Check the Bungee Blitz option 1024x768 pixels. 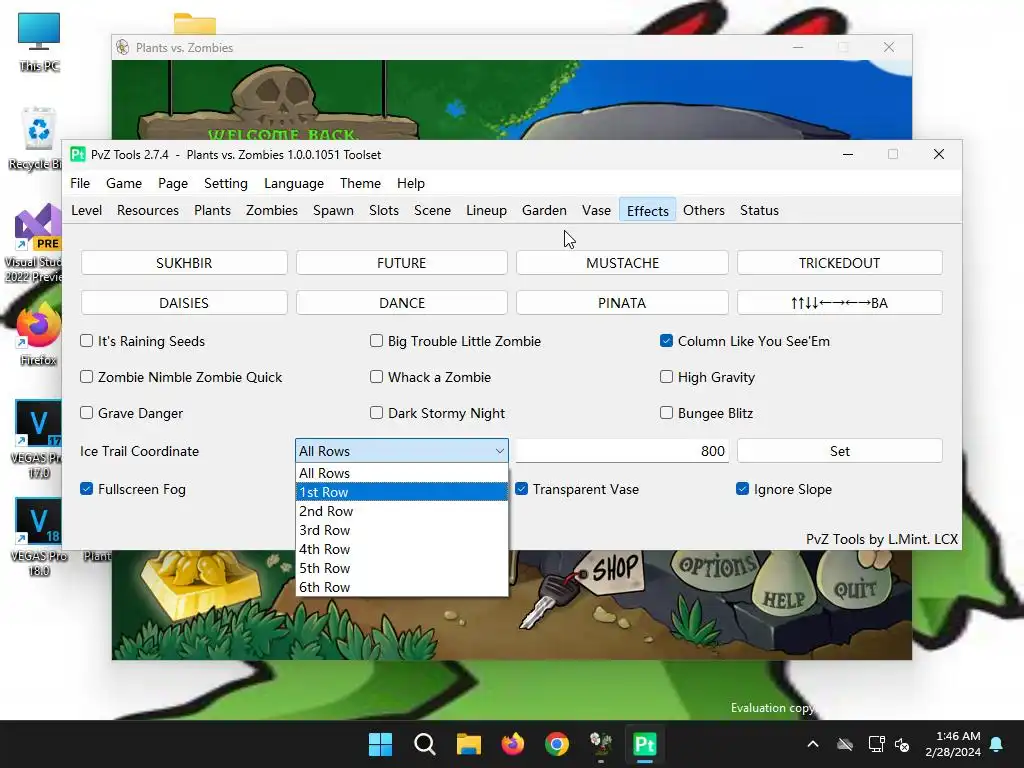[666, 412]
